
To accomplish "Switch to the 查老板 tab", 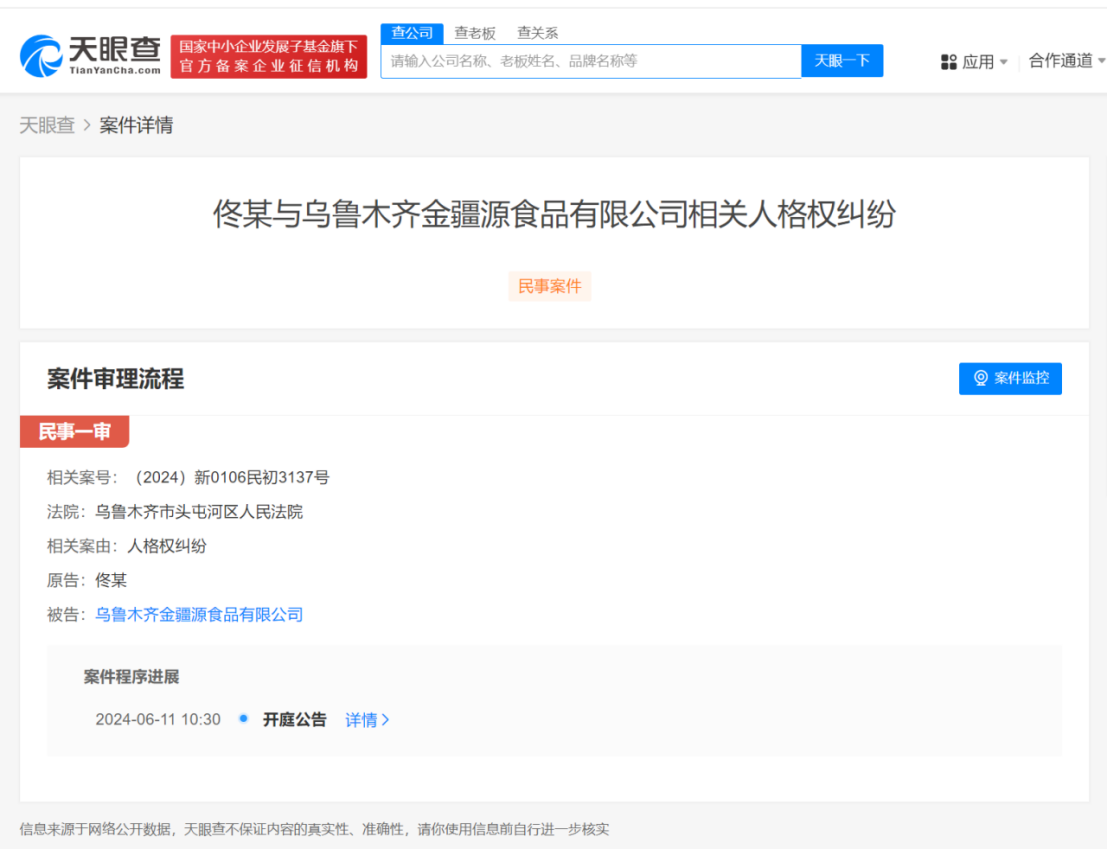I will click(x=473, y=32).
